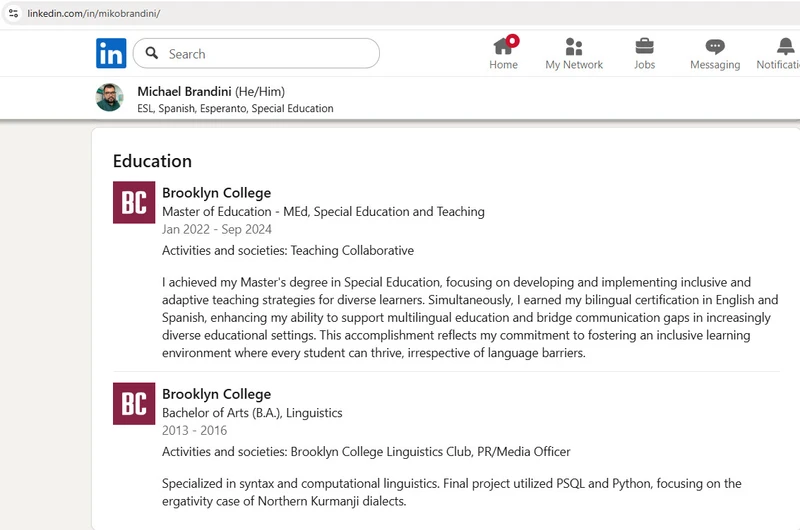800x530 pixels.
Task: Click the site info icon in address bar
Action: point(13,13)
